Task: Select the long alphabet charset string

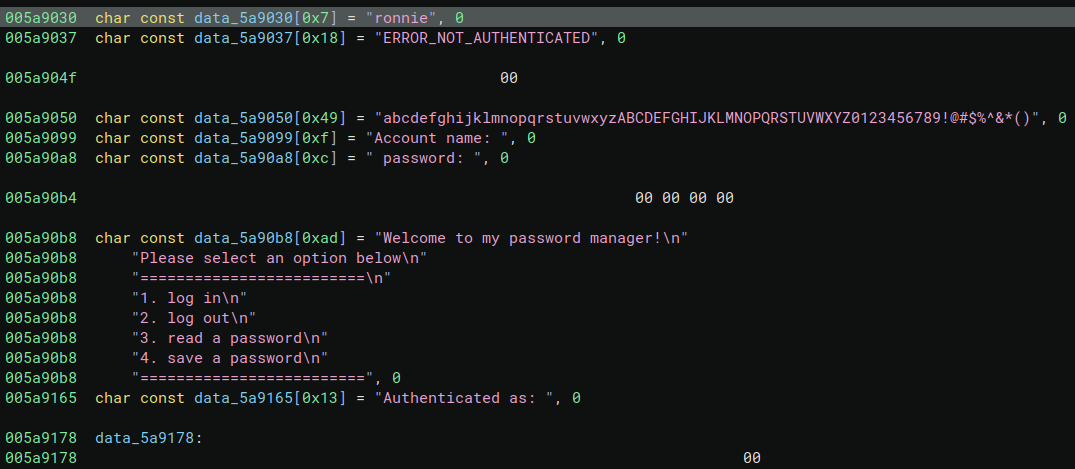Action: (x=709, y=118)
